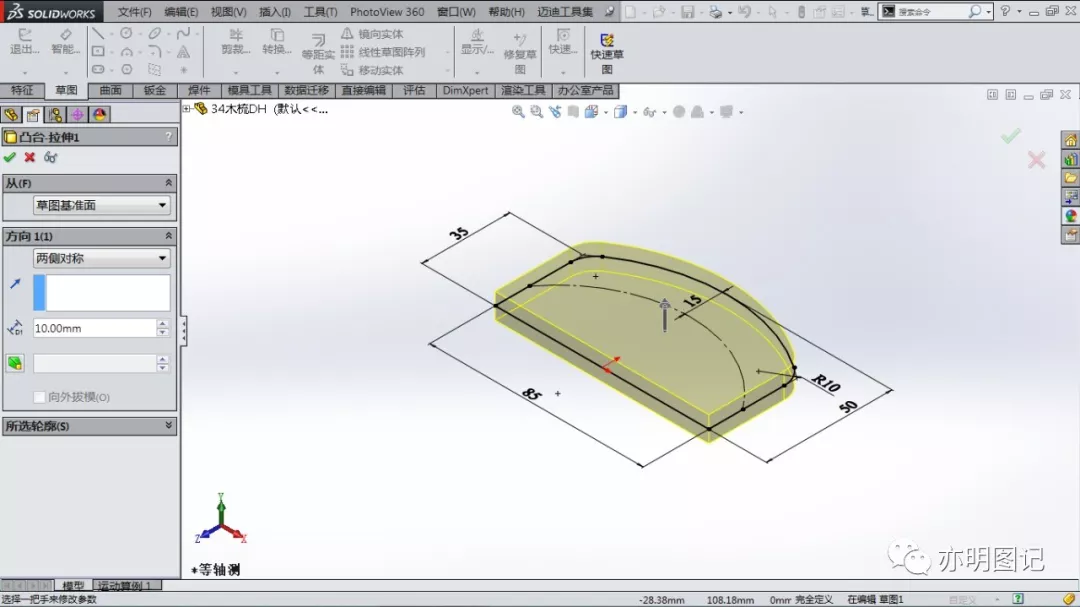This screenshot has width=1080, height=607.
Task: Open the DisplayManager tab
Action: pos(99,114)
